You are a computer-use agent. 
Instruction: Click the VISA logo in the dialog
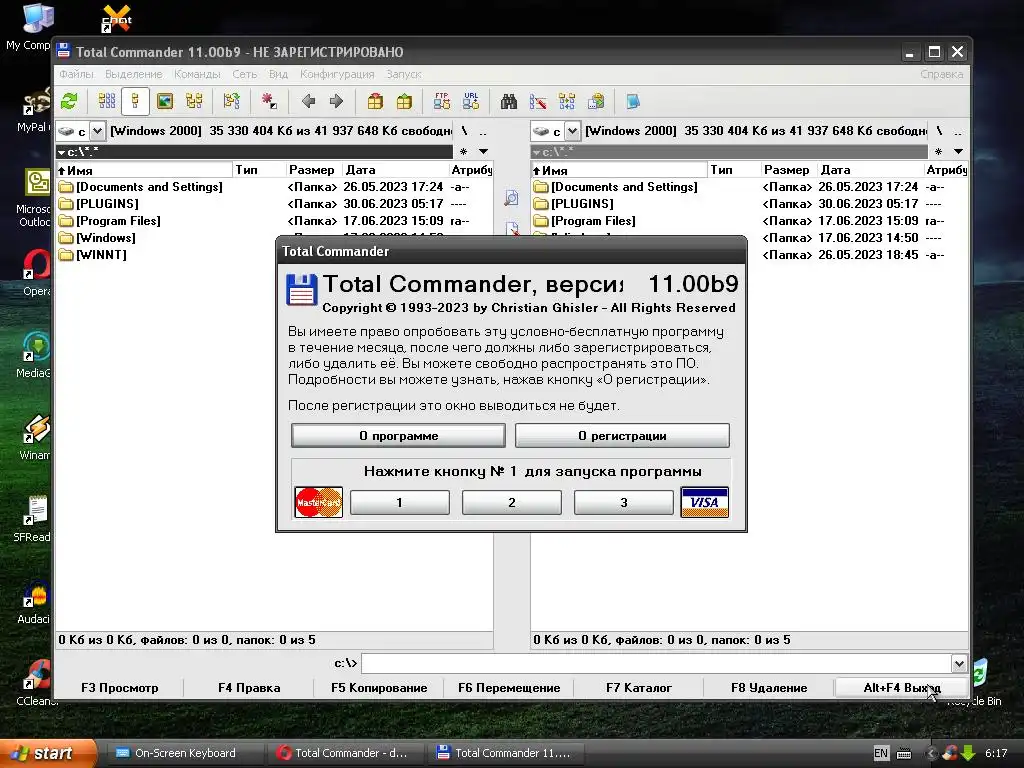705,502
